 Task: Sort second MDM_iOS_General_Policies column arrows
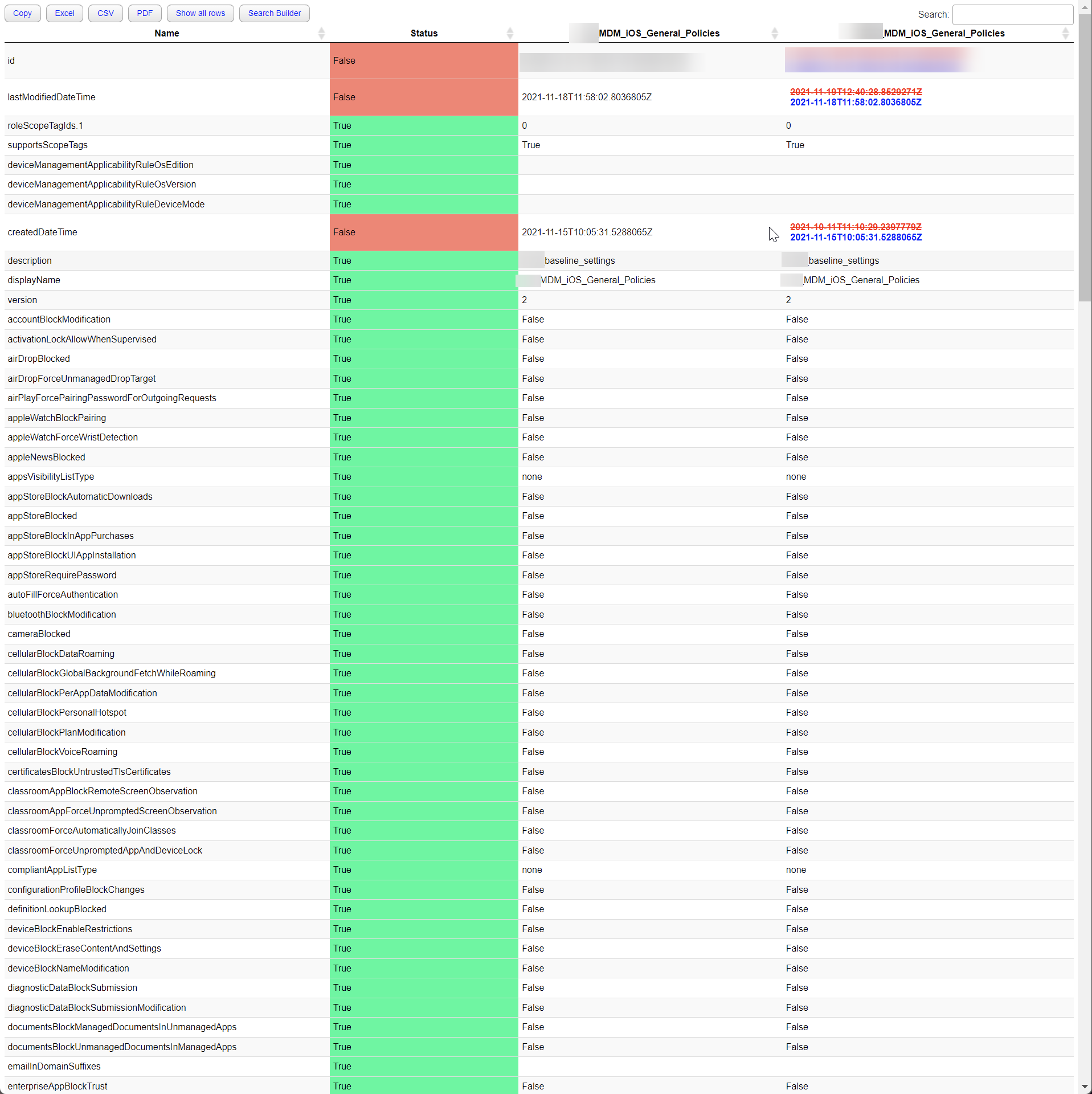click(1065, 33)
